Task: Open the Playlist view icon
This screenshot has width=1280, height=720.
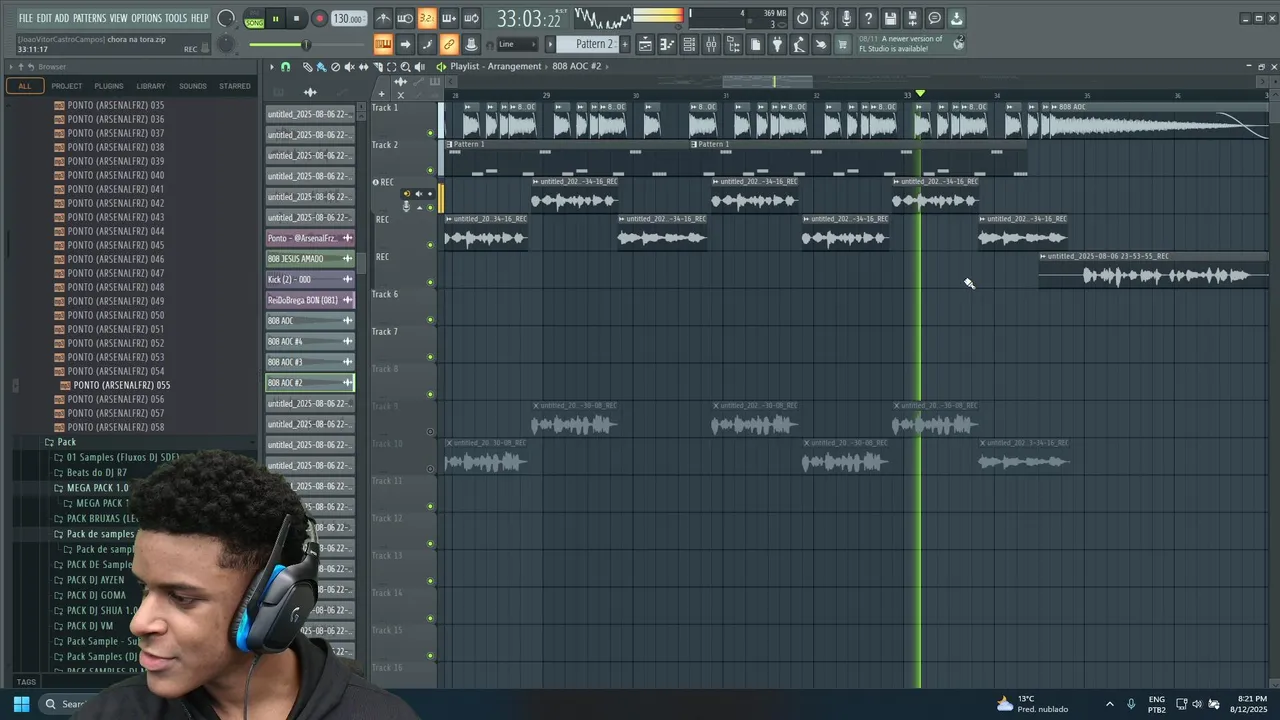Action: click(645, 44)
